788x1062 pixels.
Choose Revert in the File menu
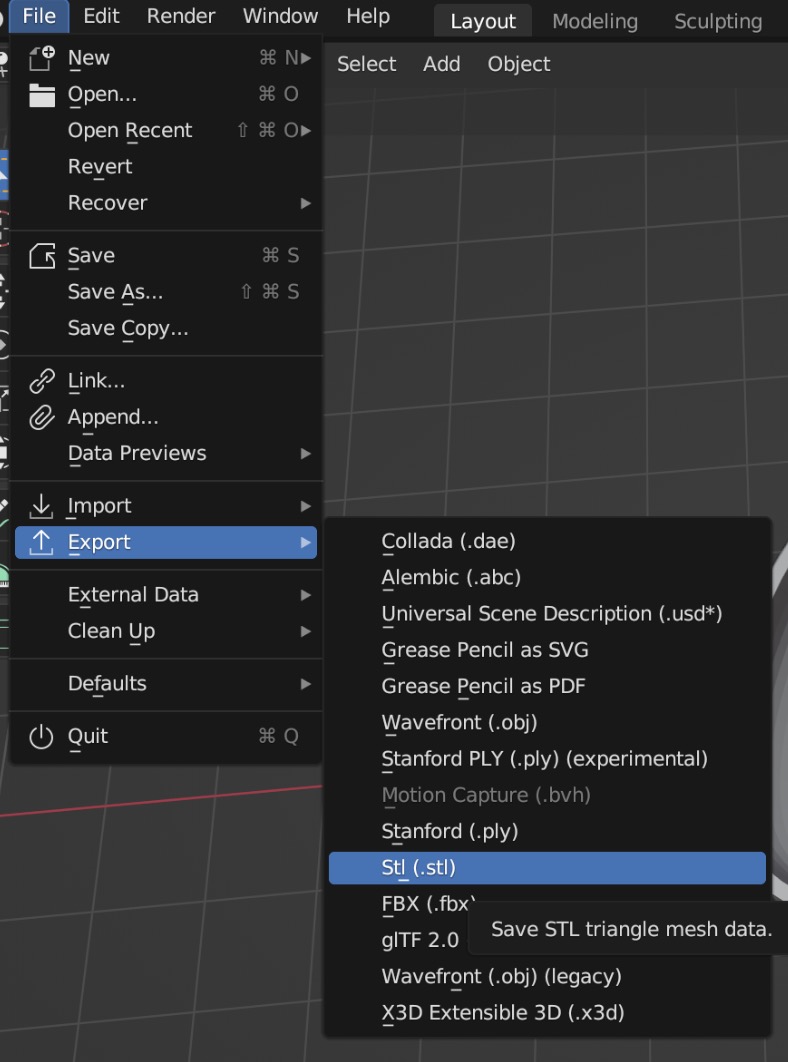pos(166,167)
